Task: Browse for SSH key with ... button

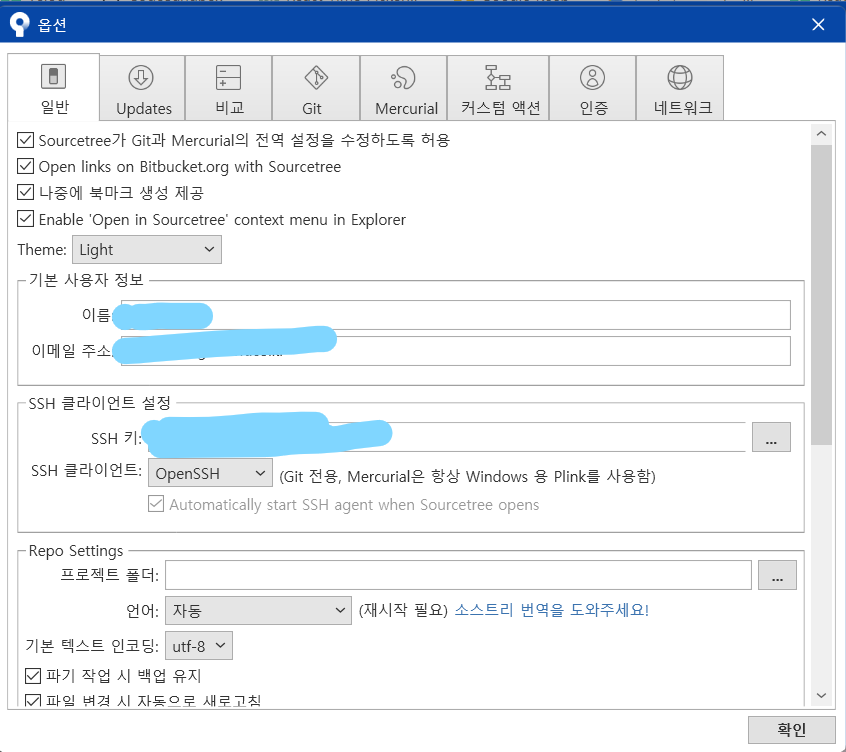Action: [771, 437]
